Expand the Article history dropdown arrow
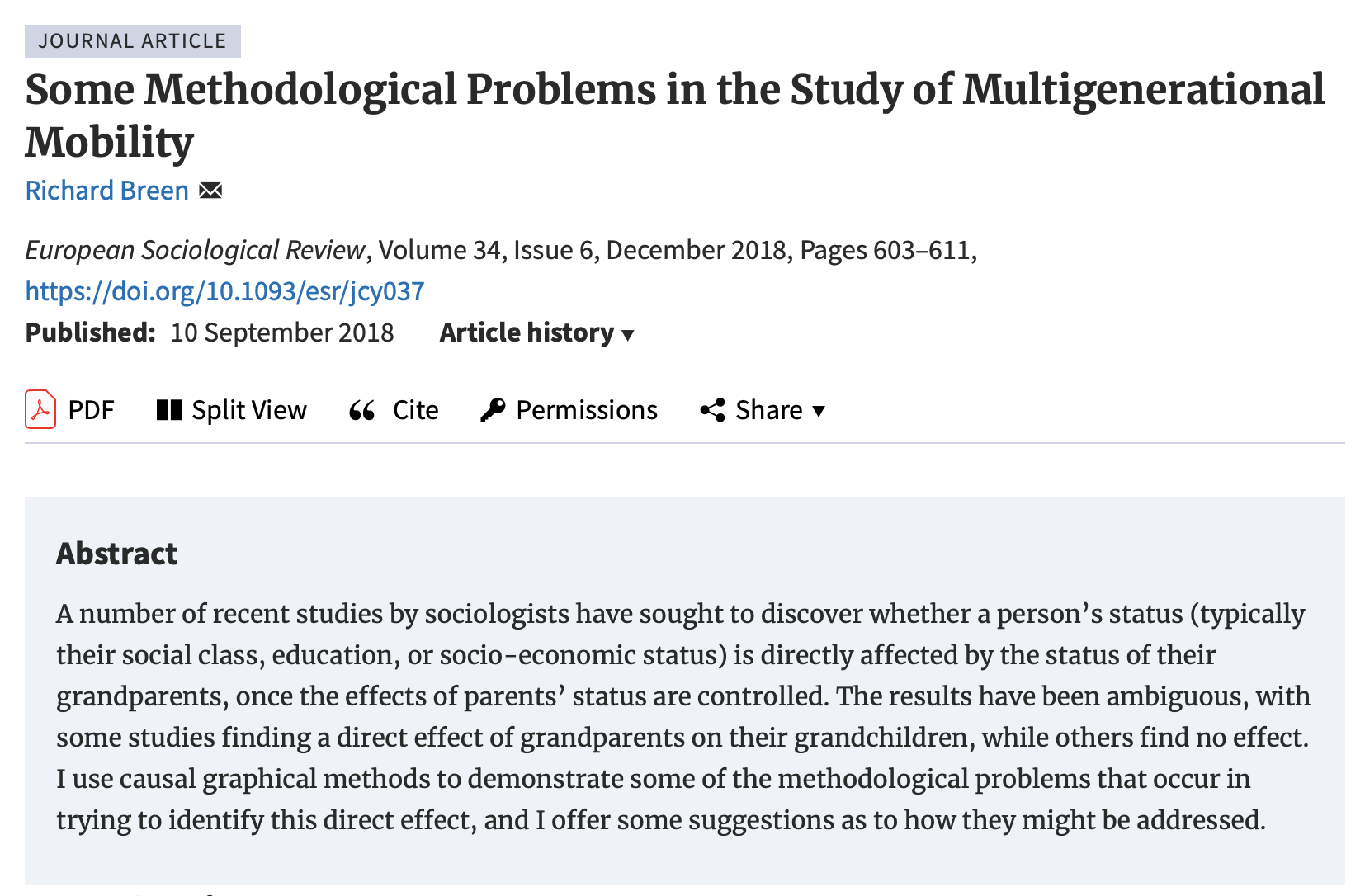 (628, 335)
